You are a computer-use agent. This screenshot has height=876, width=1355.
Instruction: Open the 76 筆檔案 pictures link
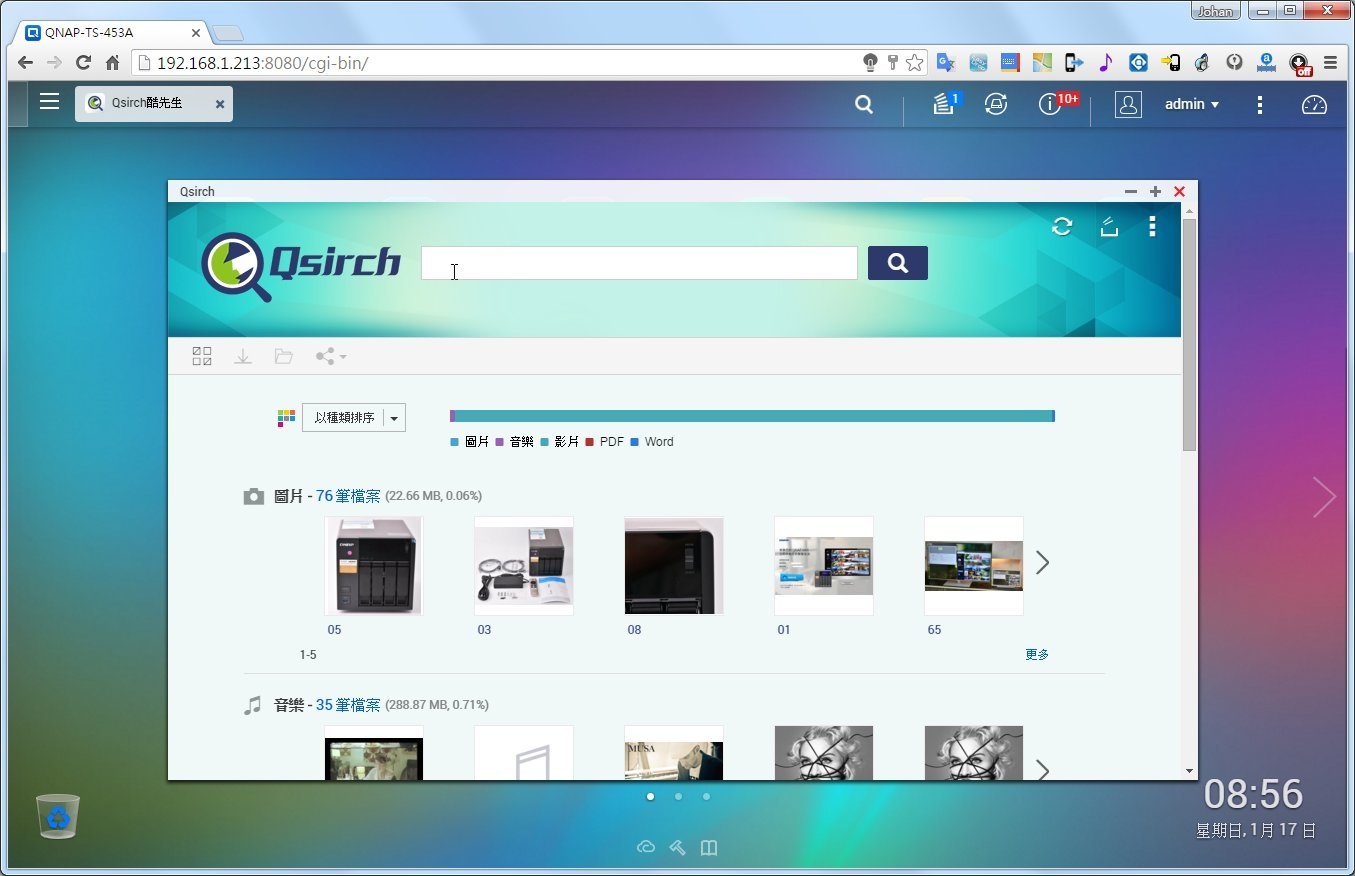(x=348, y=496)
